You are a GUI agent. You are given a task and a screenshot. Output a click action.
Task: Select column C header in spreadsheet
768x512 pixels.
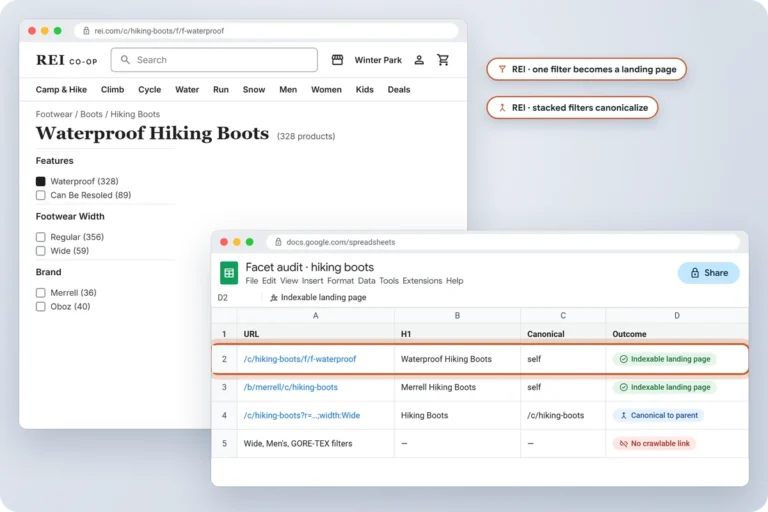(x=563, y=316)
